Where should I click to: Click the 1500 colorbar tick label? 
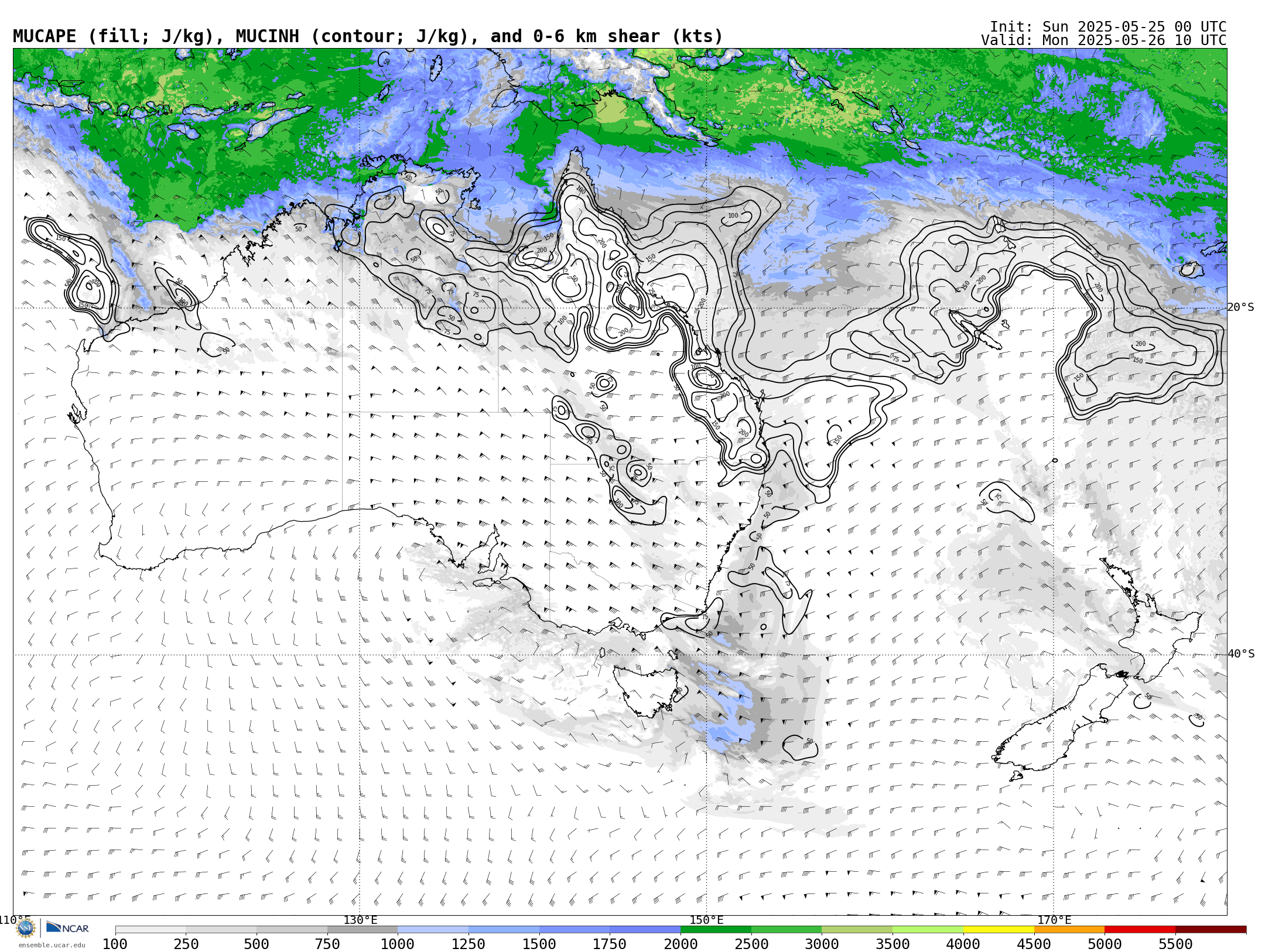point(539,944)
